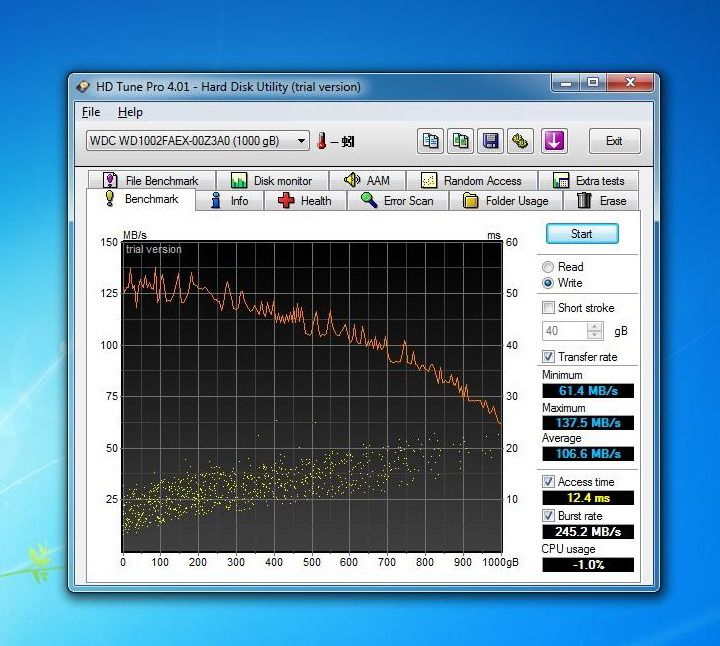720x646 pixels.
Task: Click the red thermometer temperature icon
Action: point(321,141)
